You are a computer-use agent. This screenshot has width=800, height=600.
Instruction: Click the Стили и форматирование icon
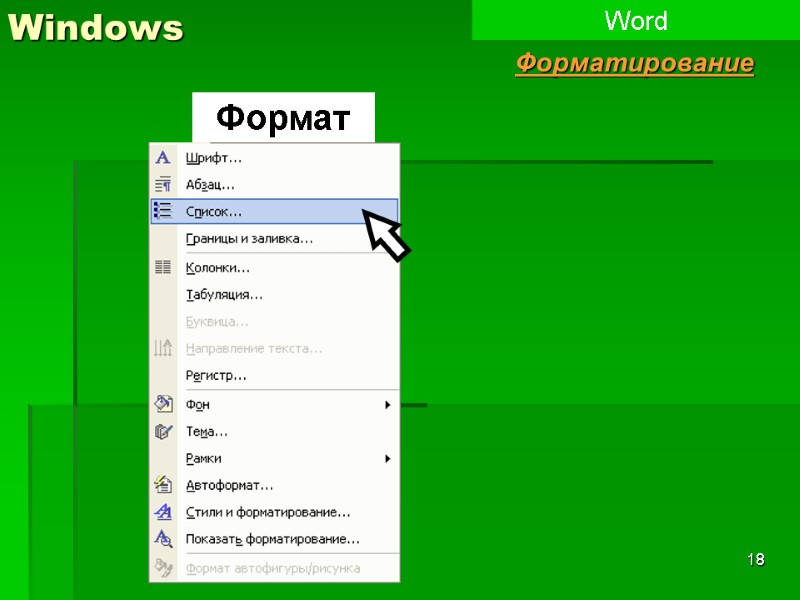click(x=163, y=511)
